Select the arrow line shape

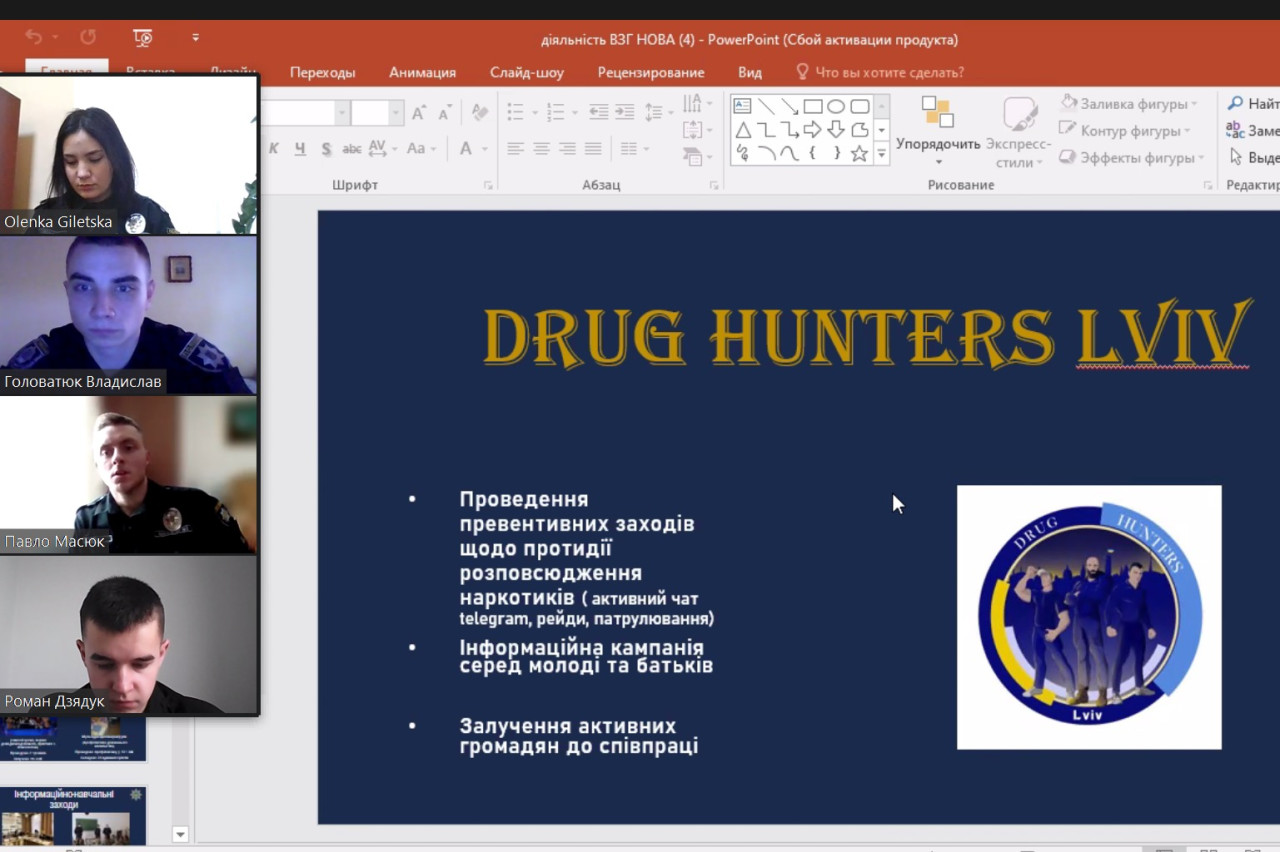[x=789, y=106]
